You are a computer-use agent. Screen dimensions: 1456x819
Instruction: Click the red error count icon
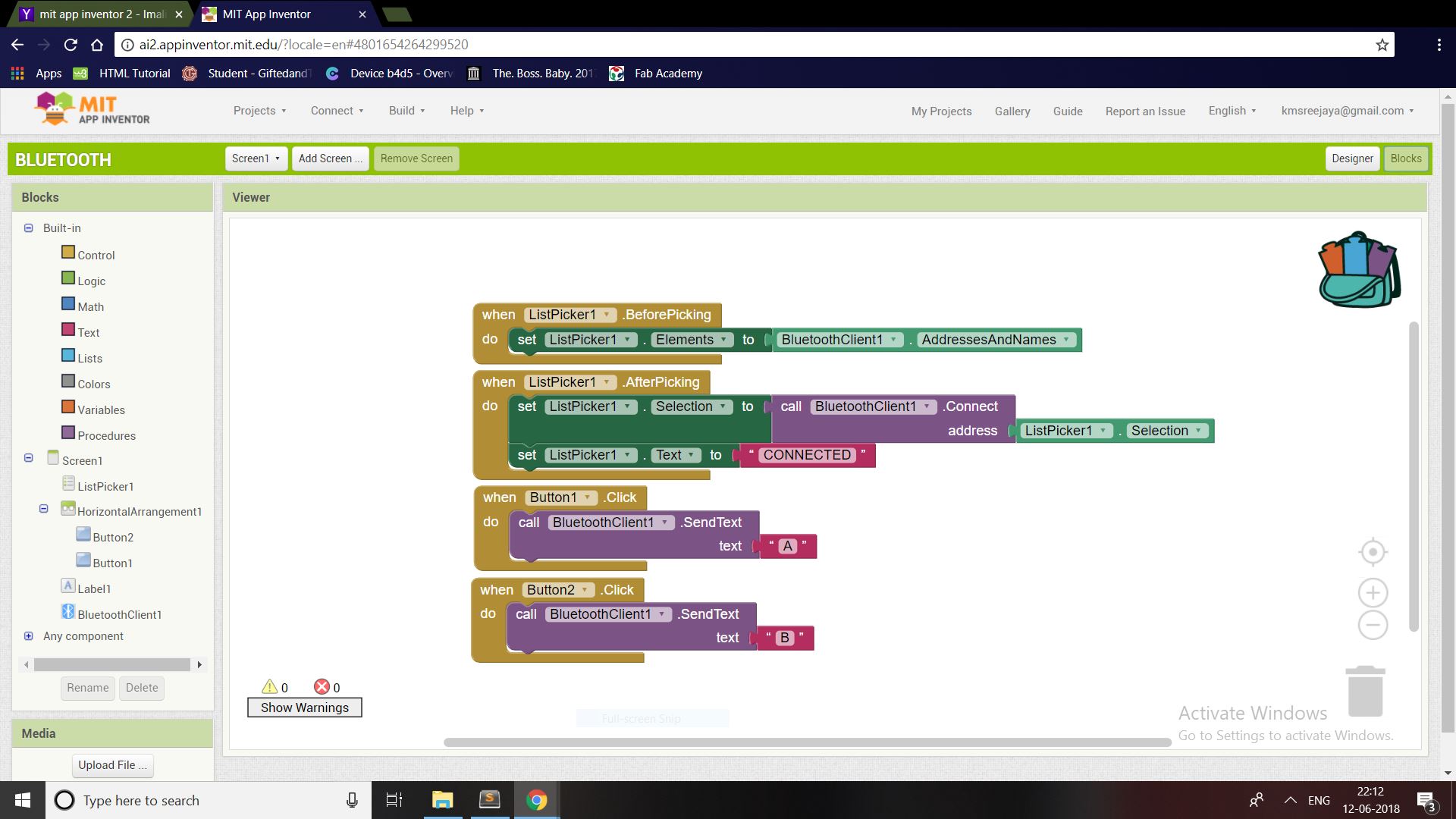322,686
